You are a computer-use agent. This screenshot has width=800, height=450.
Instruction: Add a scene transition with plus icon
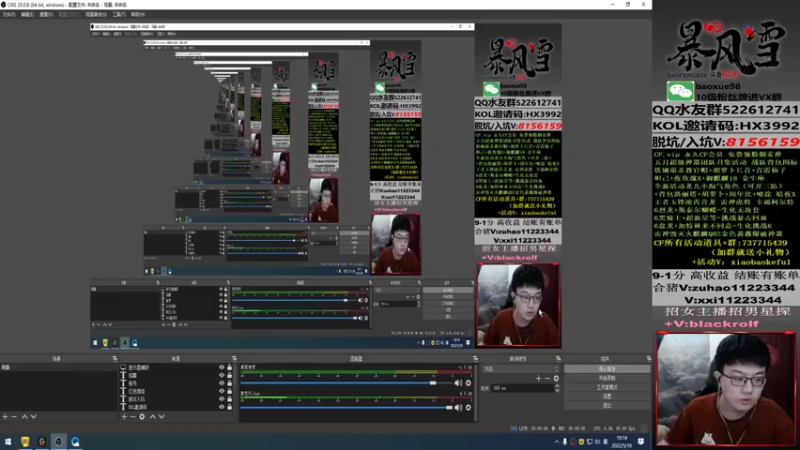538,379
